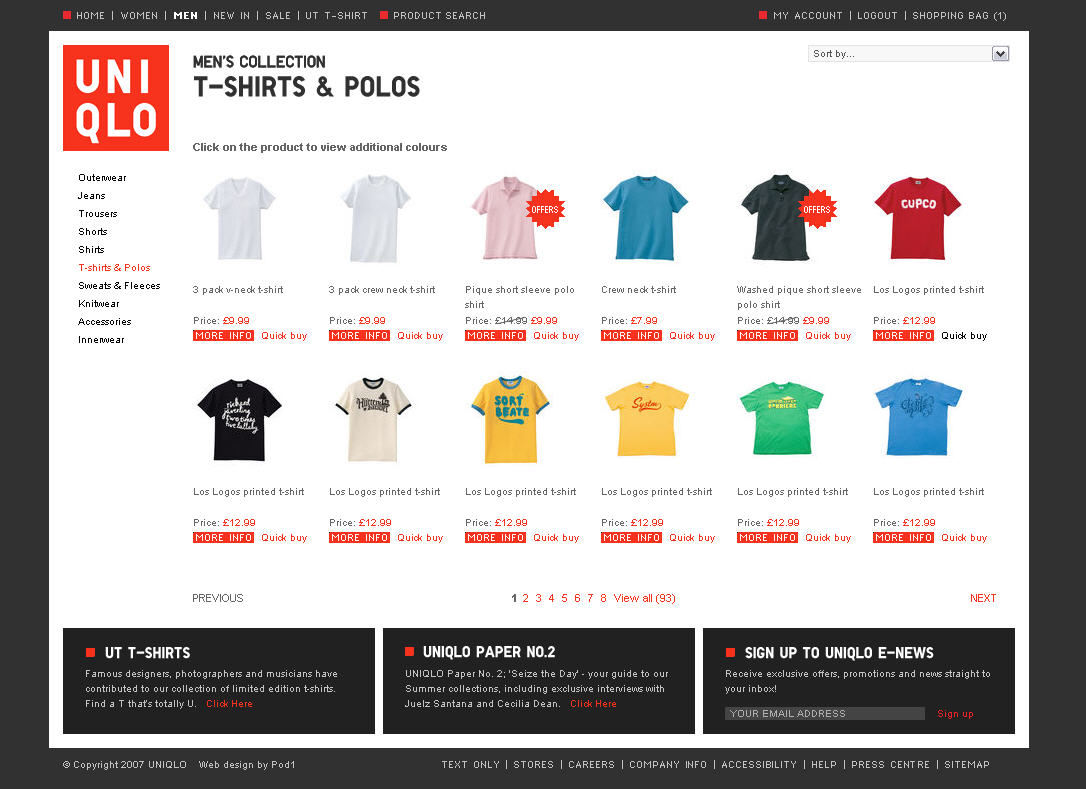Open SHOPPING BAG (1) link
This screenshot has height=789, width=1086.
coord(959,15)
